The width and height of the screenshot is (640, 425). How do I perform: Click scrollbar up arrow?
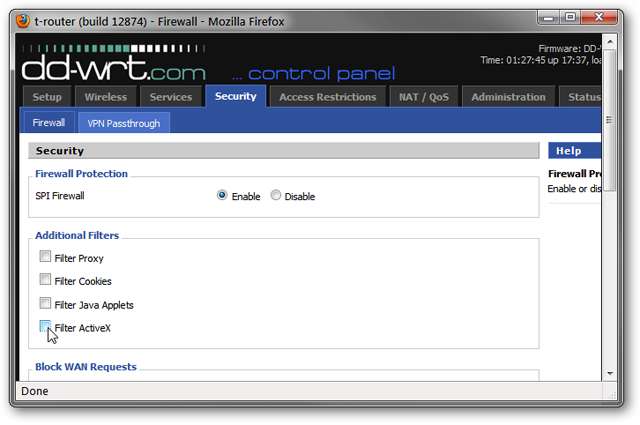click(x=610, y=42)
